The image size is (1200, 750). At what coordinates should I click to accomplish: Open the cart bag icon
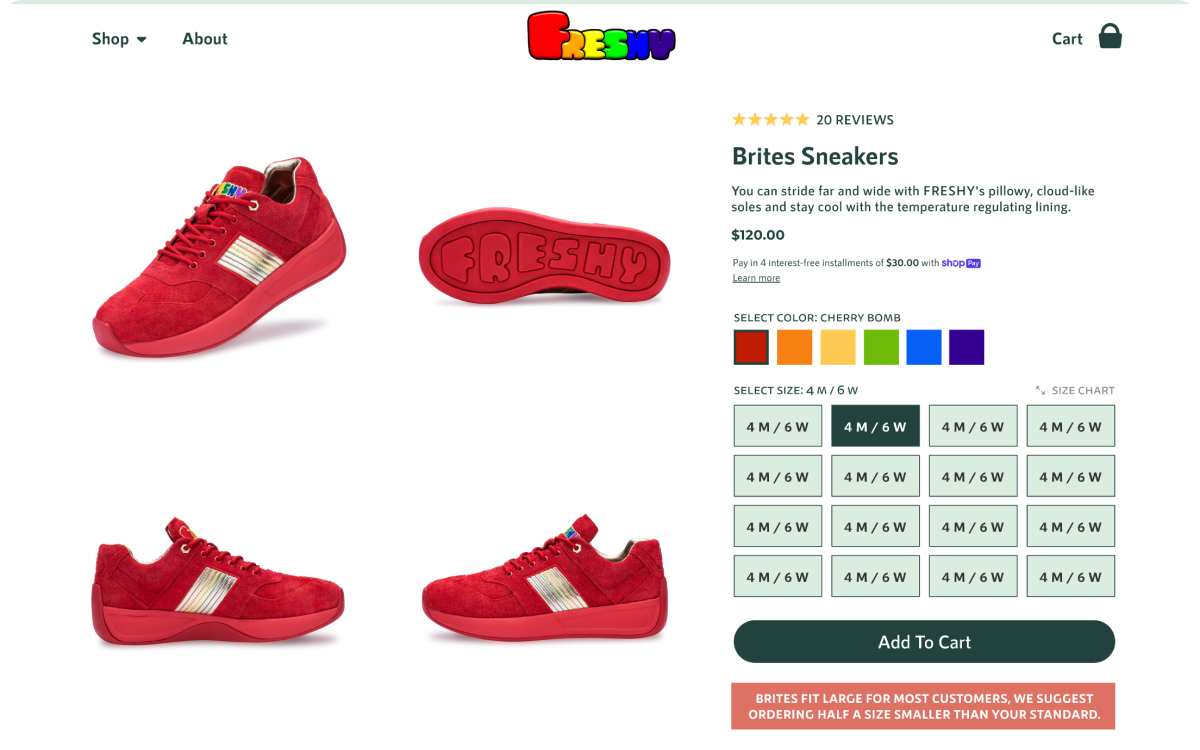(x=1110, y=37)
